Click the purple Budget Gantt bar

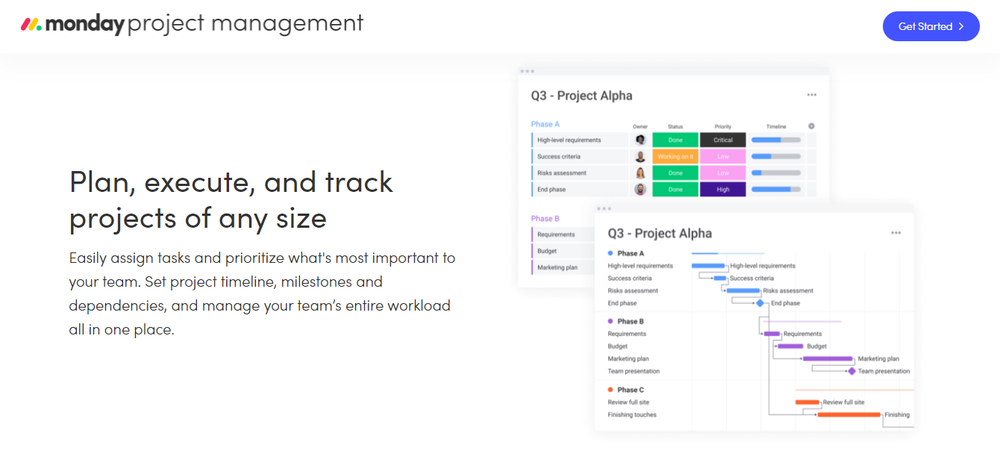790,346
